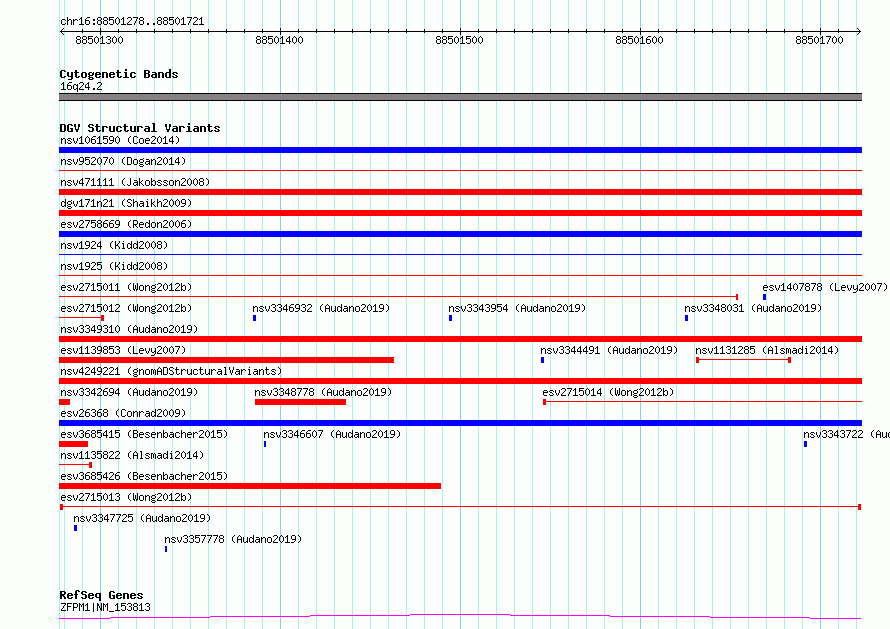Select esv2715013 (Wong2012b) label
The width and height of the screenshot is (890, 629).
pos(126,497)
